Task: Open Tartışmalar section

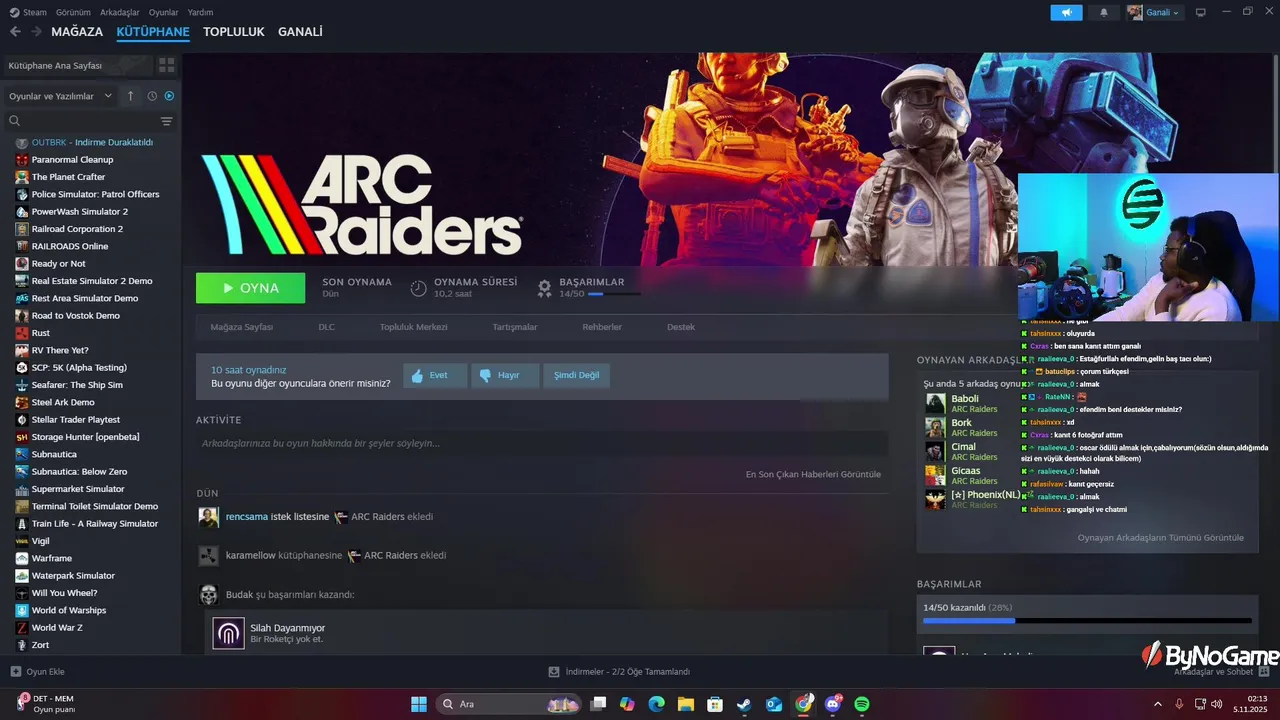Action: [x=515, y=327]
